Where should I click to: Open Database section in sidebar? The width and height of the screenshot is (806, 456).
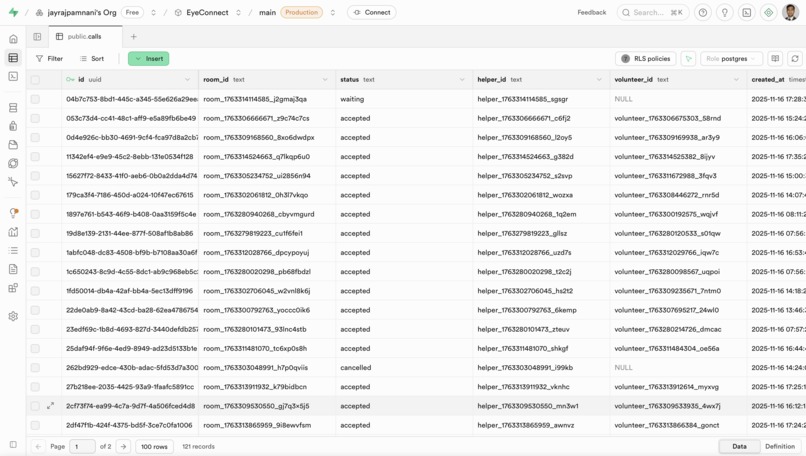pyautogui.click(x=13, y=107)
